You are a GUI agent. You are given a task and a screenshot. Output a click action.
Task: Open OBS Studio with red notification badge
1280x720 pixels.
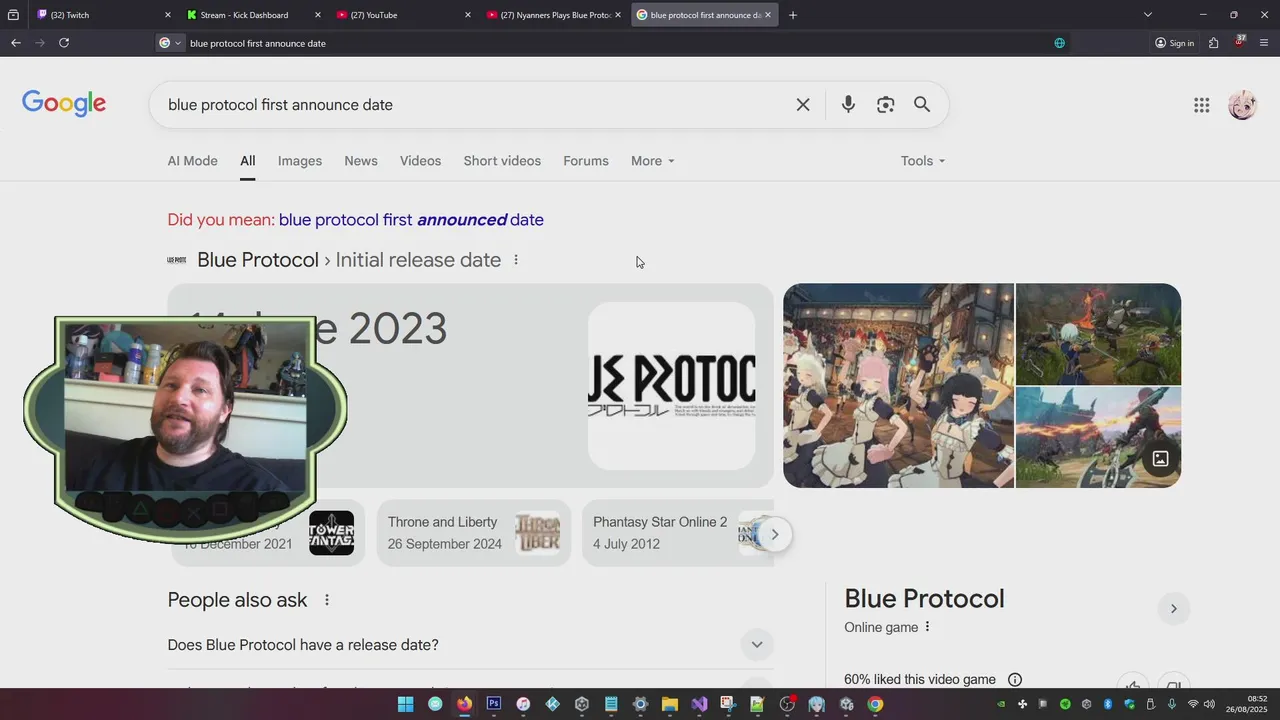[x=787, y=704]
